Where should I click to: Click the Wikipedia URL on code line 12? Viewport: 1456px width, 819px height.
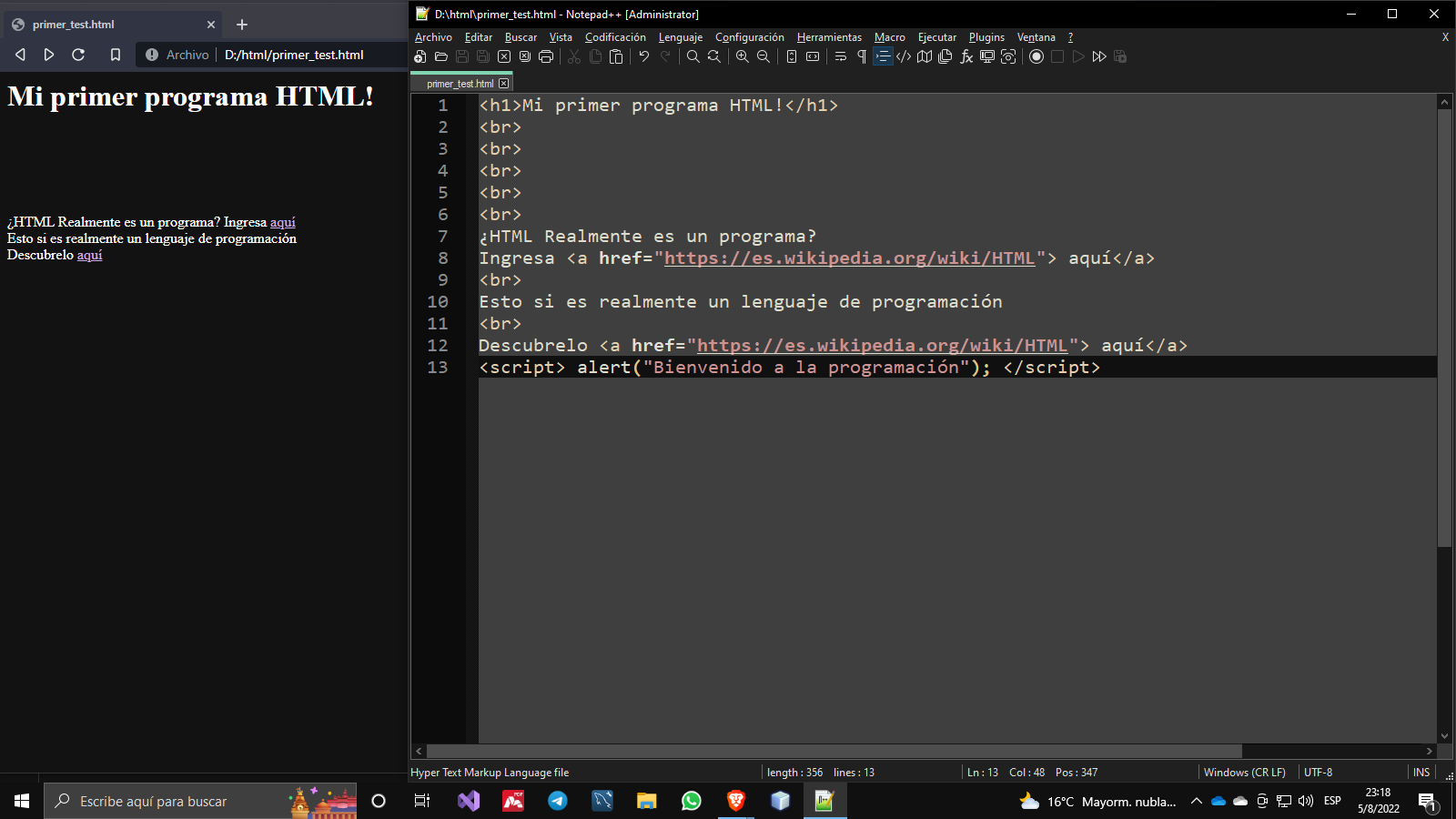click(883, 346)
